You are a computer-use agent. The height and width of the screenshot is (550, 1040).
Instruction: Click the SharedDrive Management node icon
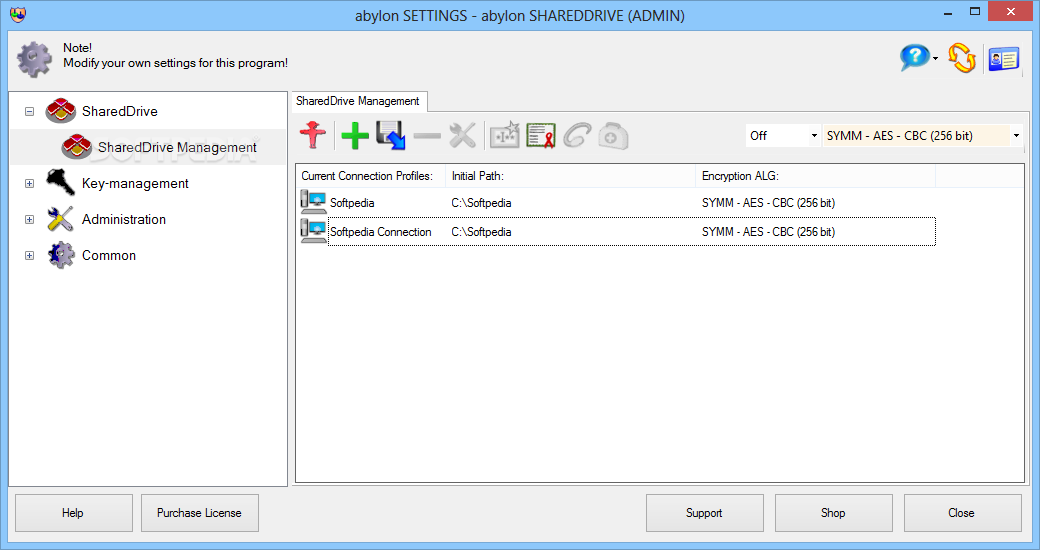coord(76,147)
